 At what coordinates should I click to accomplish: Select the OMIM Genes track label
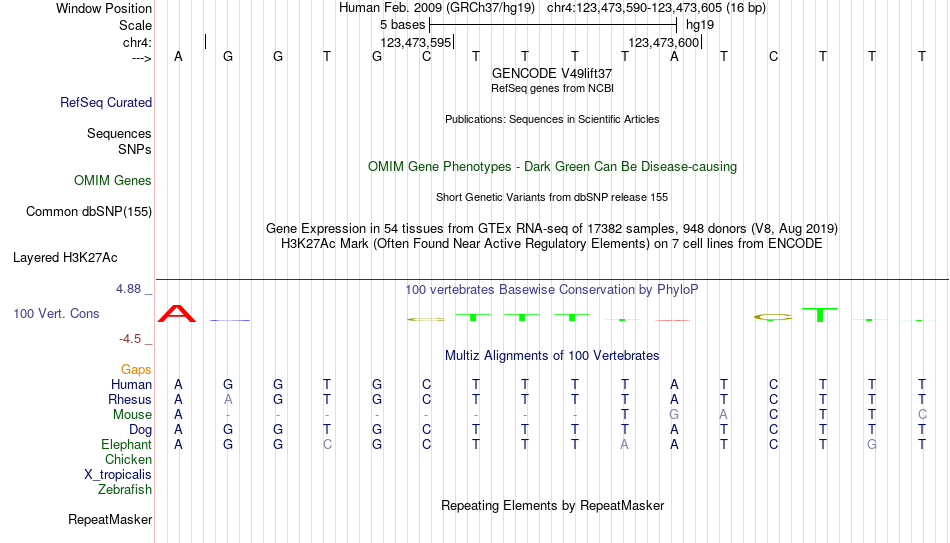pyautogui.click(x=113, y=181)
